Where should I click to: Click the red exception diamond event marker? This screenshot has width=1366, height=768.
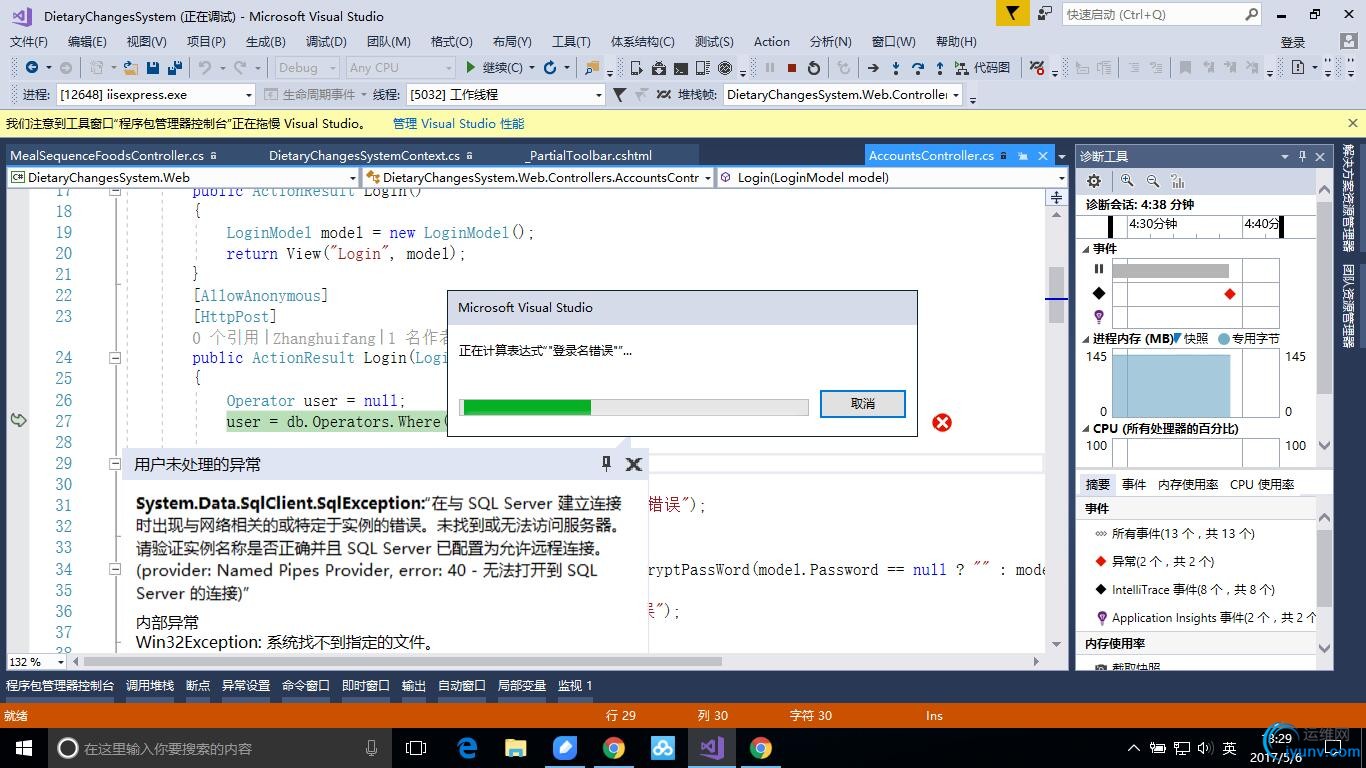(x=1230, y=294)
